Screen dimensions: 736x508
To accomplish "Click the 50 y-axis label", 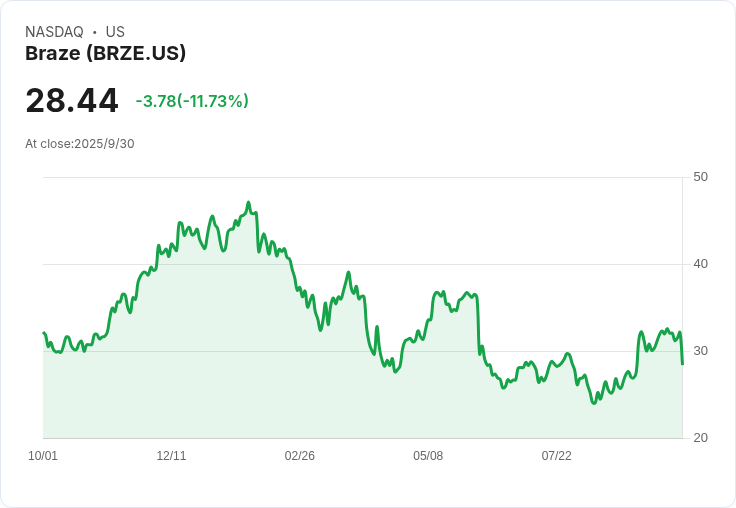I will pos(700,177).
